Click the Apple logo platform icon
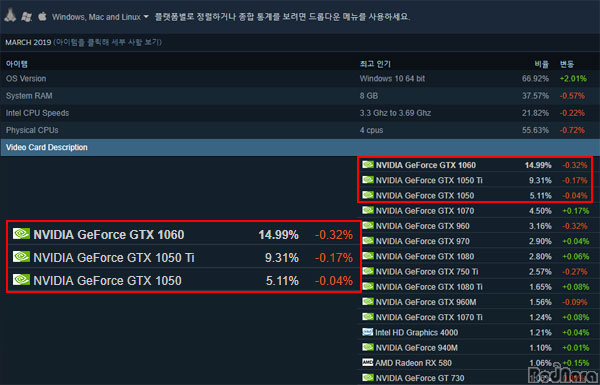This screenshot has height=385, width=600. point(42,16)
